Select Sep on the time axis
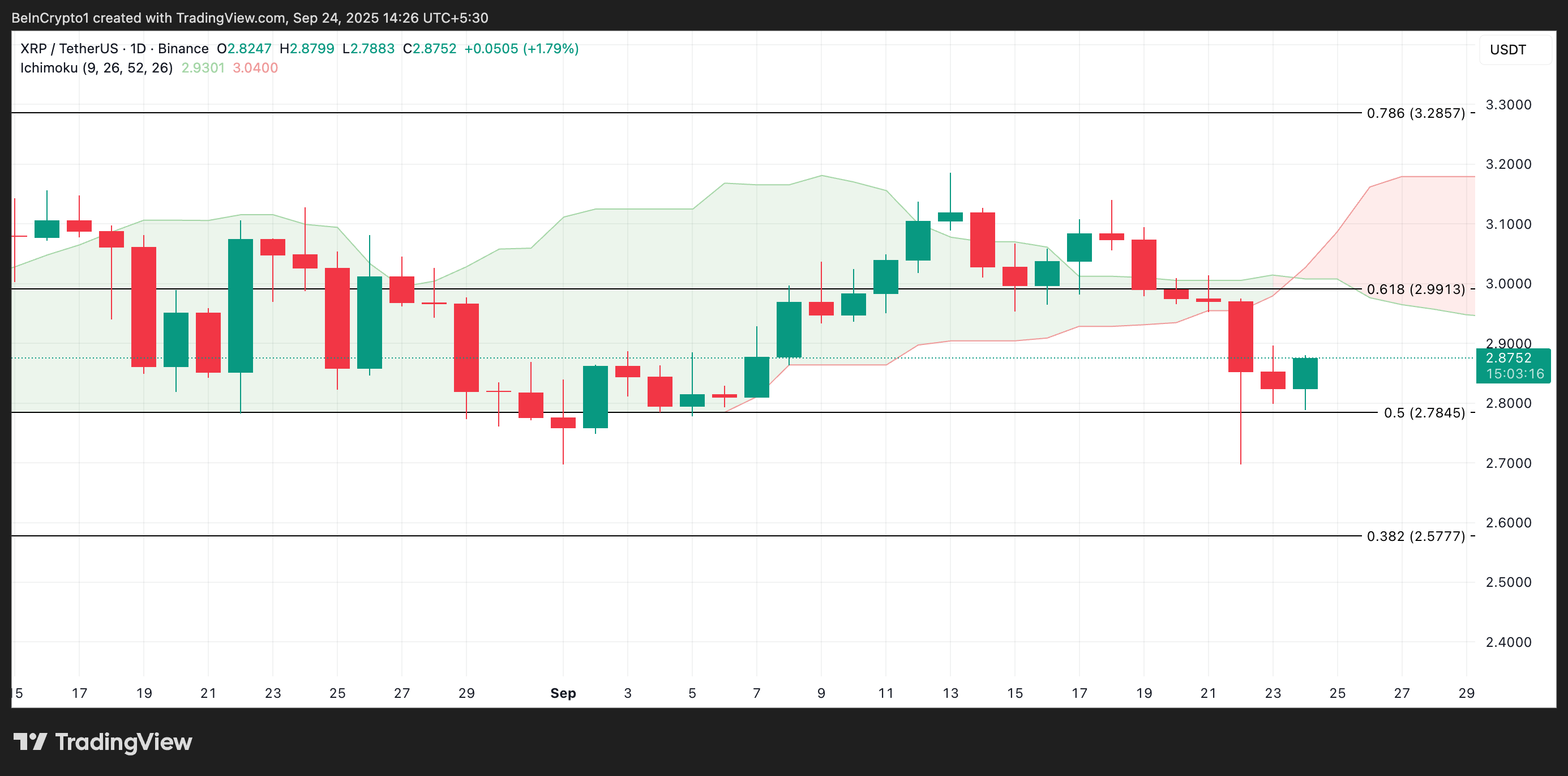 tap(563, 693)
